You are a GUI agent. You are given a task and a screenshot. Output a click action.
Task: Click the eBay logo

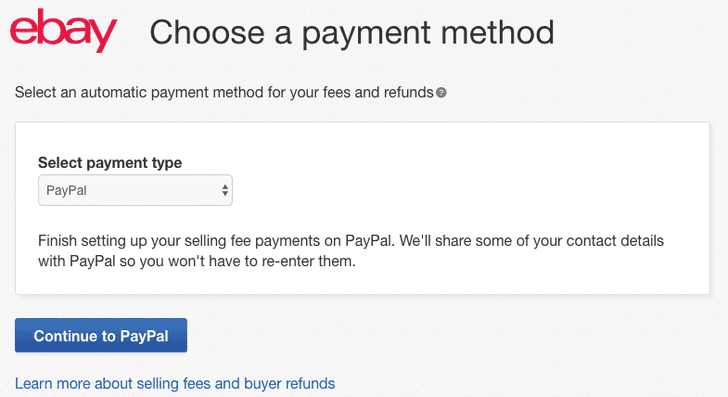(64, 30)
